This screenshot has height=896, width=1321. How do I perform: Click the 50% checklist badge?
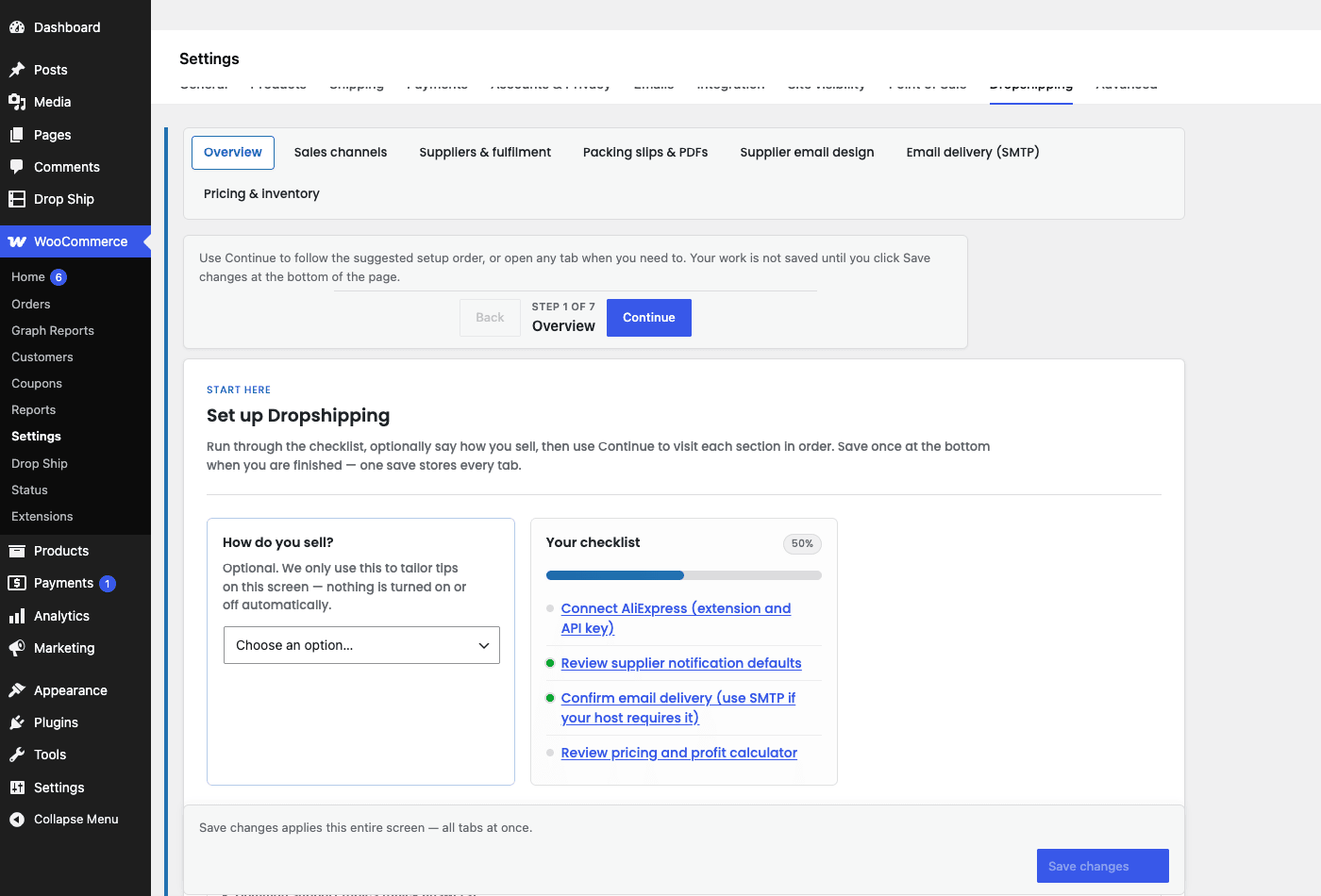point(802,543)
